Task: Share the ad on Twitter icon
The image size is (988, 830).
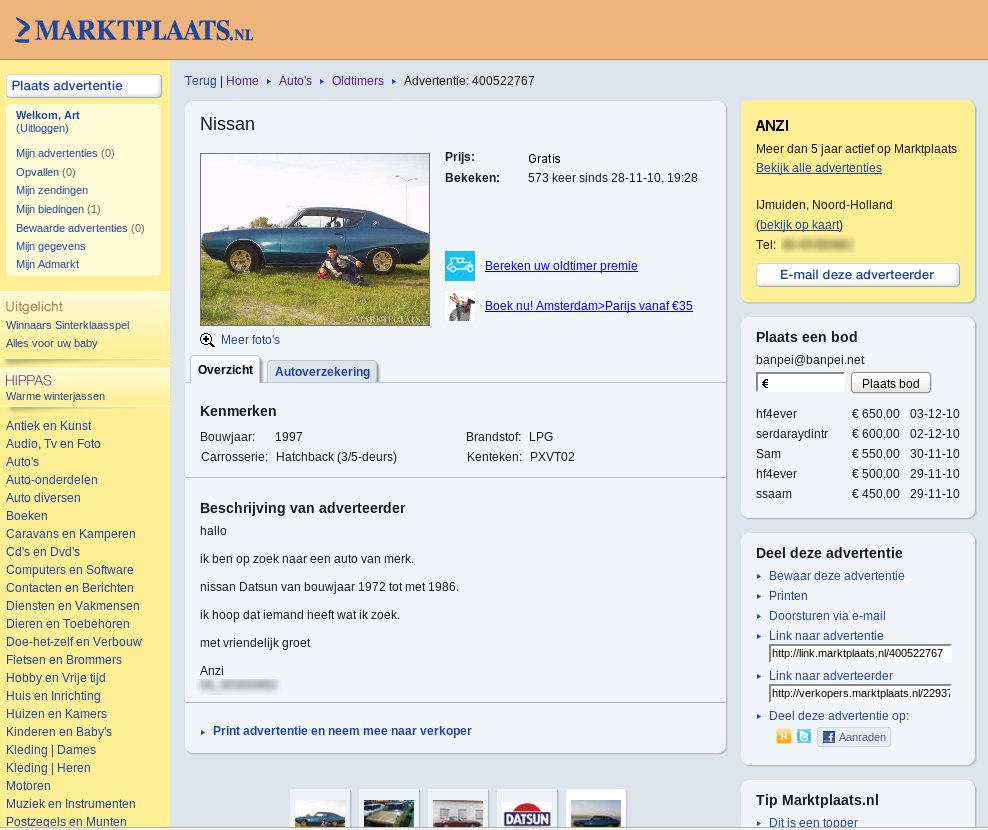Action: 803,736
